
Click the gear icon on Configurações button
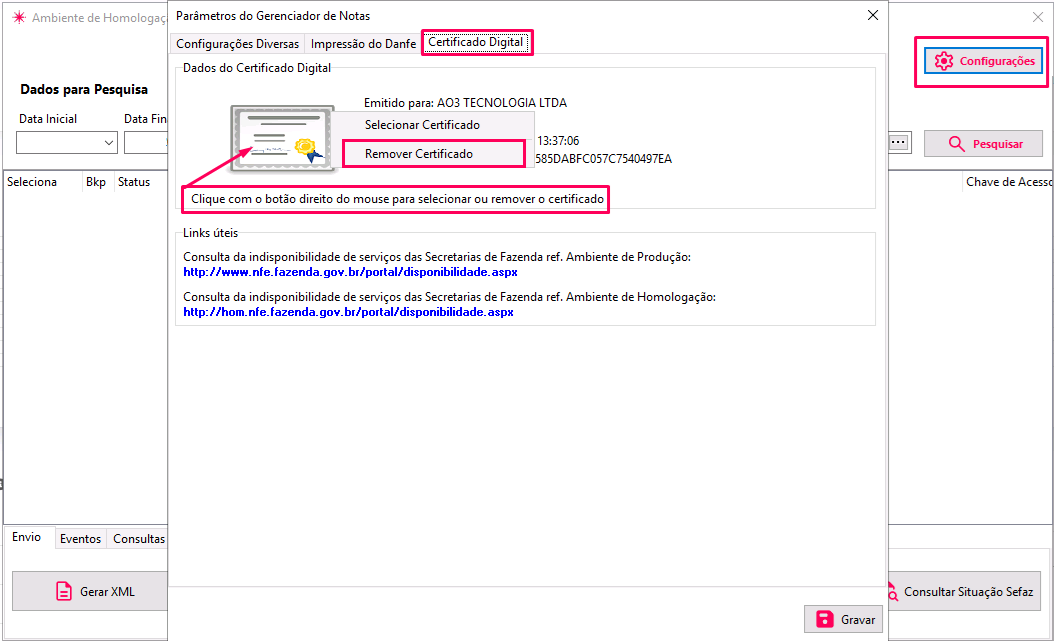pyautogui.click(x=943, y=62)
